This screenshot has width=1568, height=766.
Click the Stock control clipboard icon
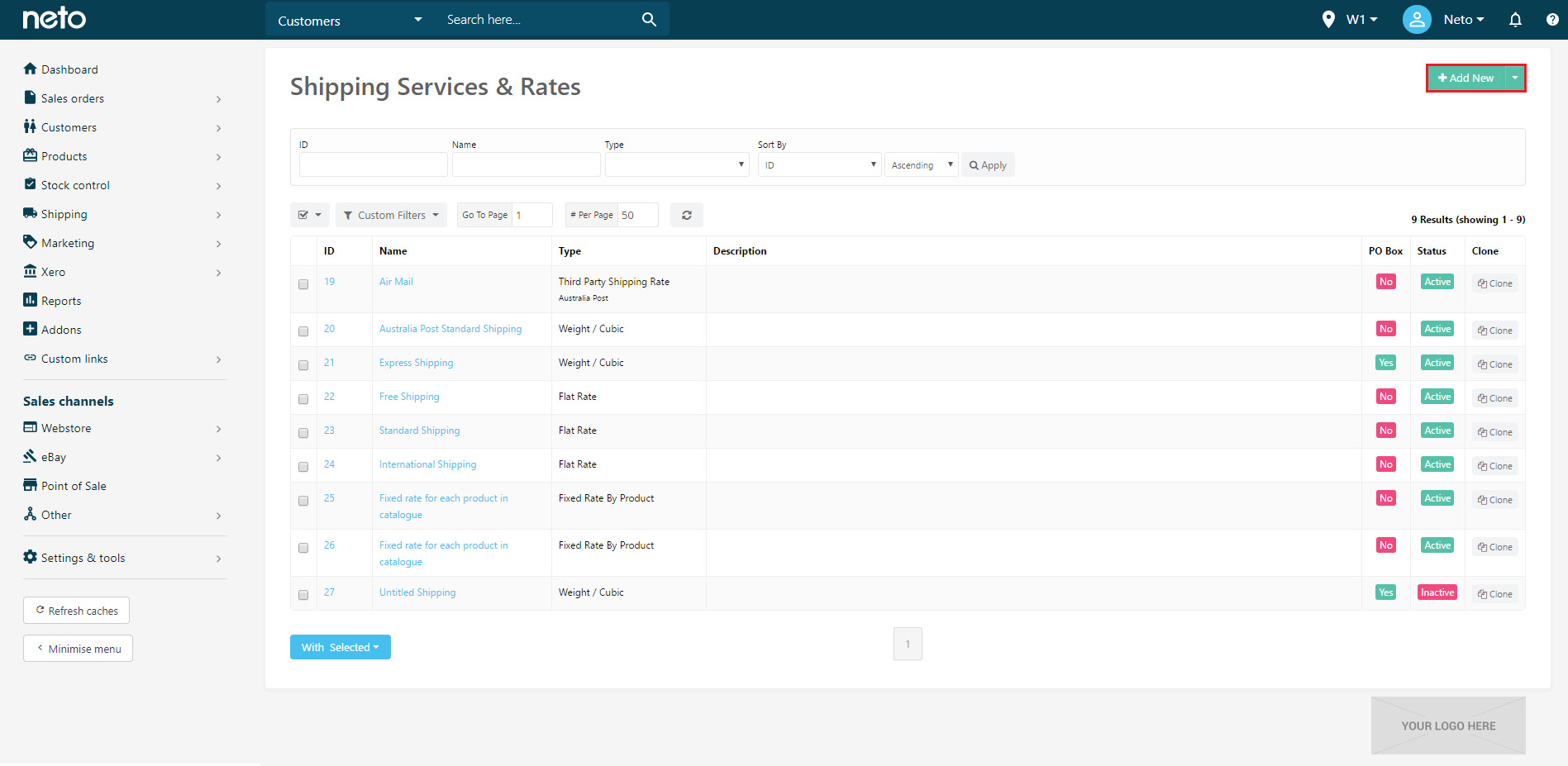(x=31, y=184)
